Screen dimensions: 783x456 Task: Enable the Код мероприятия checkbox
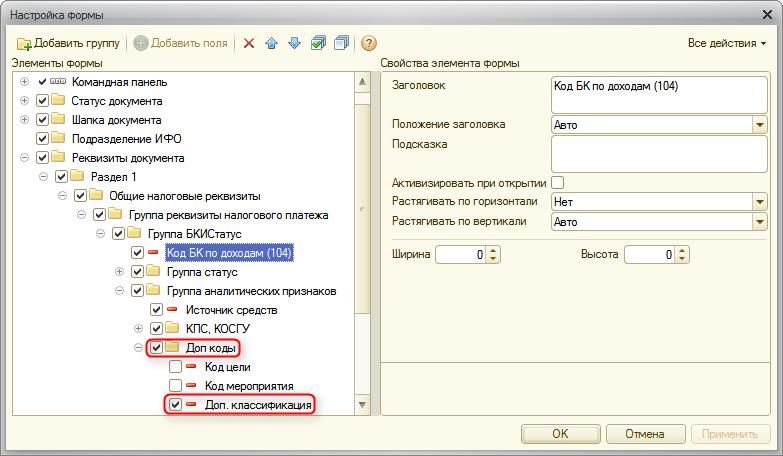[175, 386]
